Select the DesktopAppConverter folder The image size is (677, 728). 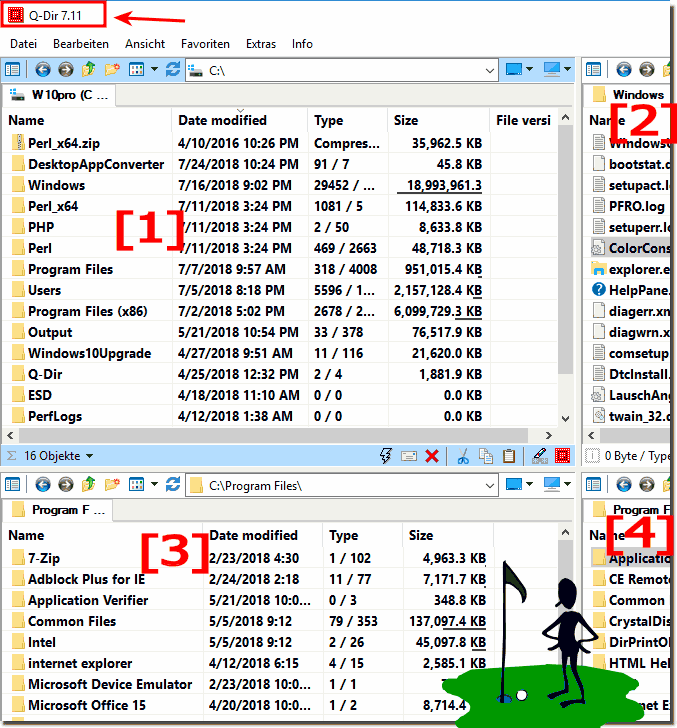(96, 164)
